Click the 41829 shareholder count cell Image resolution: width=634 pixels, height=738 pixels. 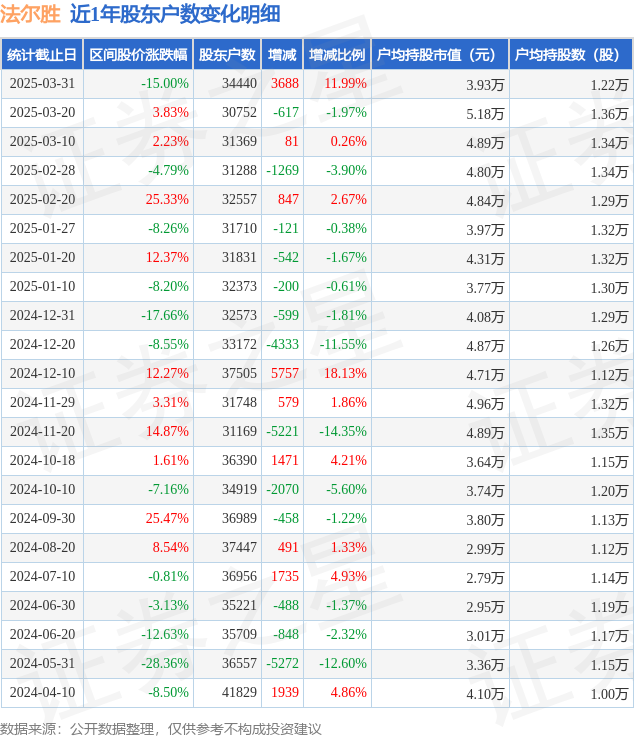tap(240, 692)
